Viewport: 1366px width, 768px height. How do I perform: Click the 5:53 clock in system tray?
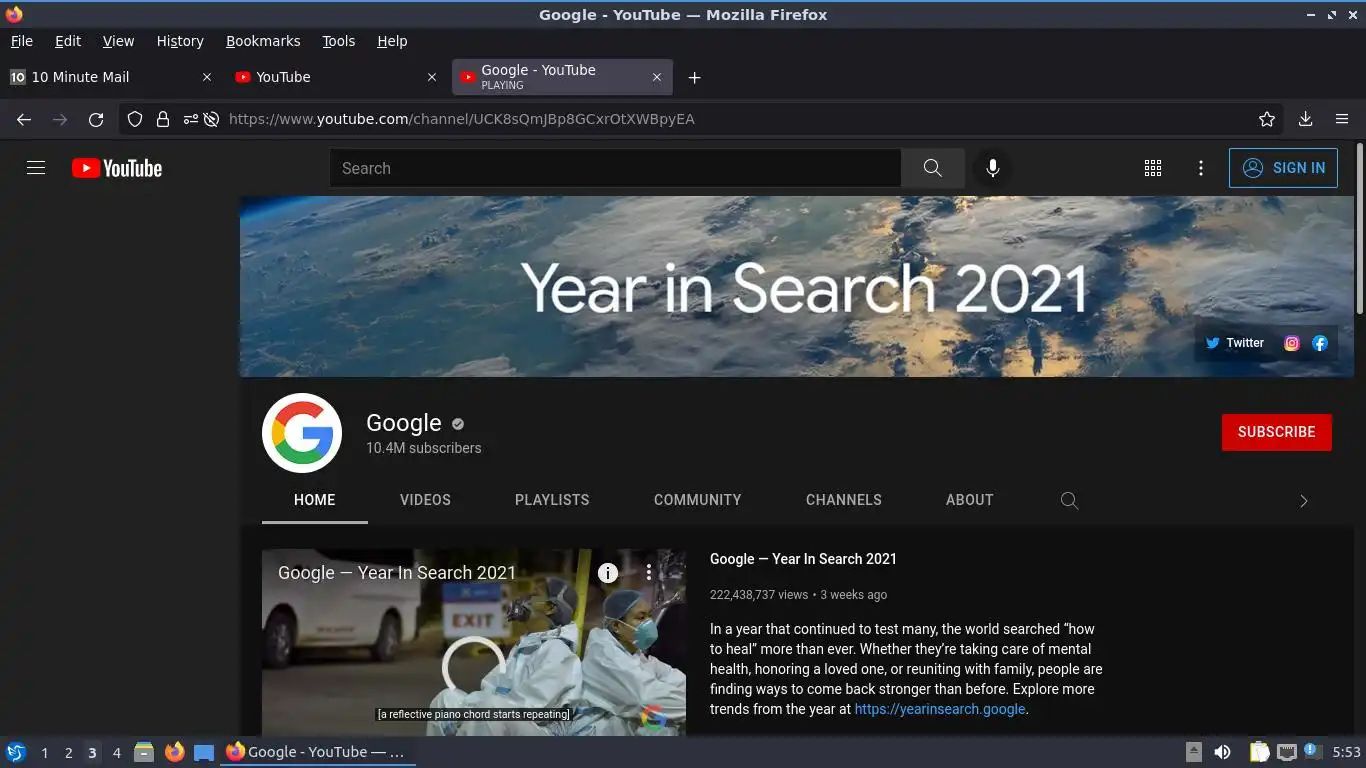pyautogui.click(x=1346, y=752)
